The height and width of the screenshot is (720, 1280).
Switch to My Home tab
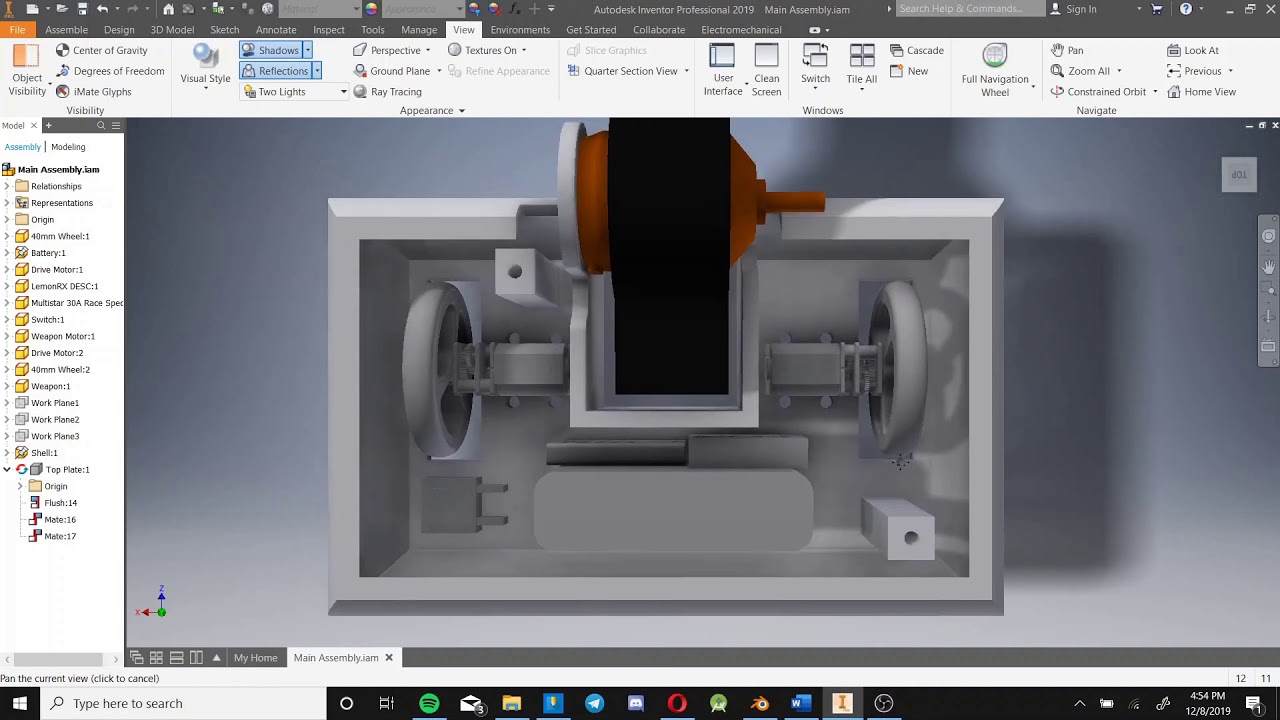click(x=255, y=658)
